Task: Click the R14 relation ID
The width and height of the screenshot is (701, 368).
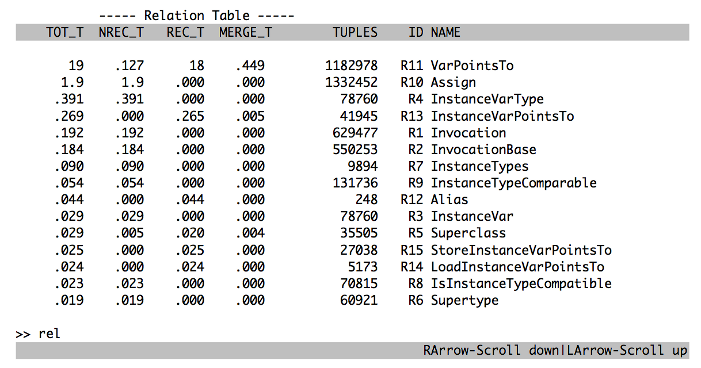Action: [412, 267]
